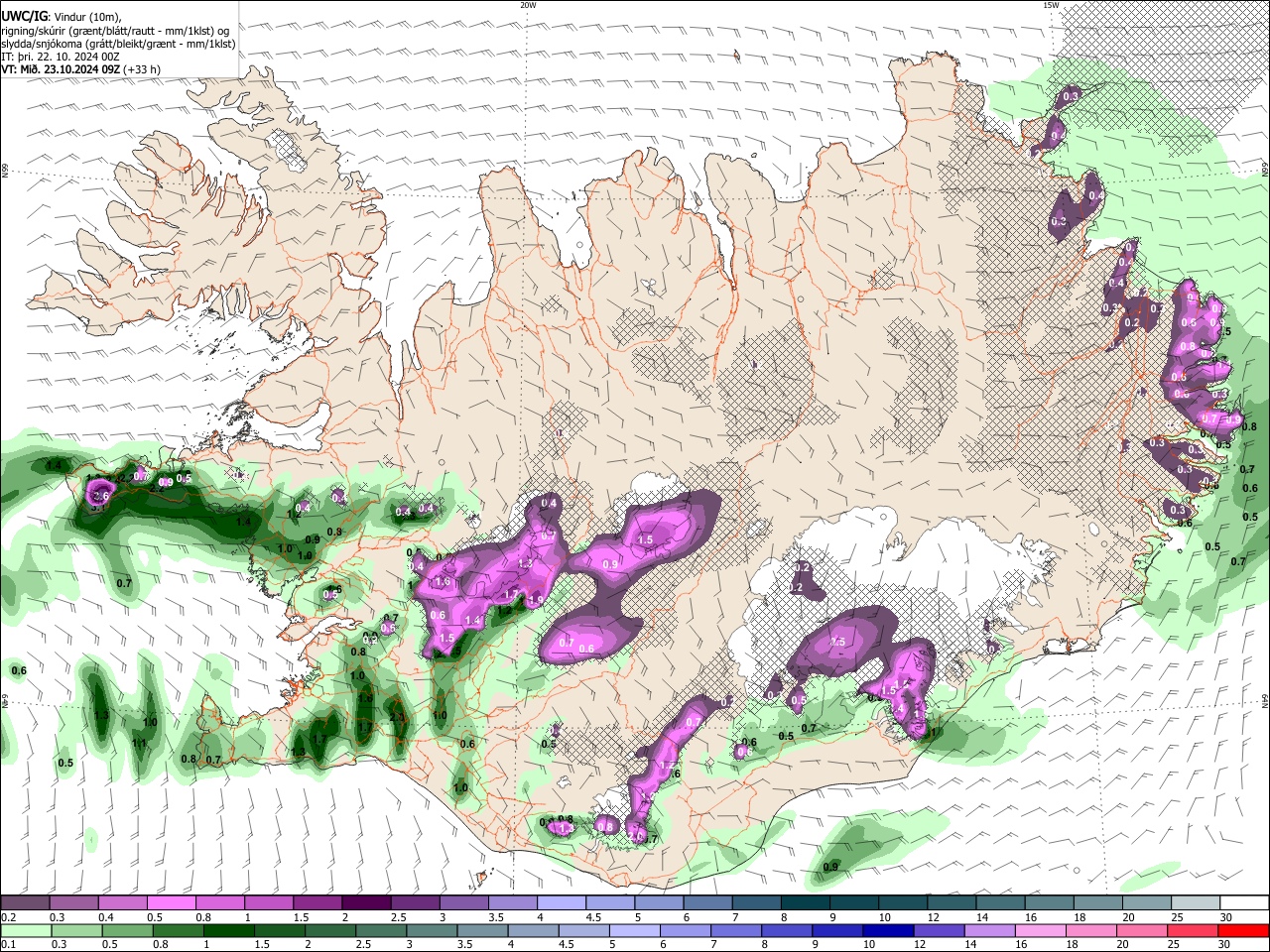Viewport: 1270px width, 952px height.
Task: Select the bright red 30 swatch in the lower legend row
Action: 1244,931
